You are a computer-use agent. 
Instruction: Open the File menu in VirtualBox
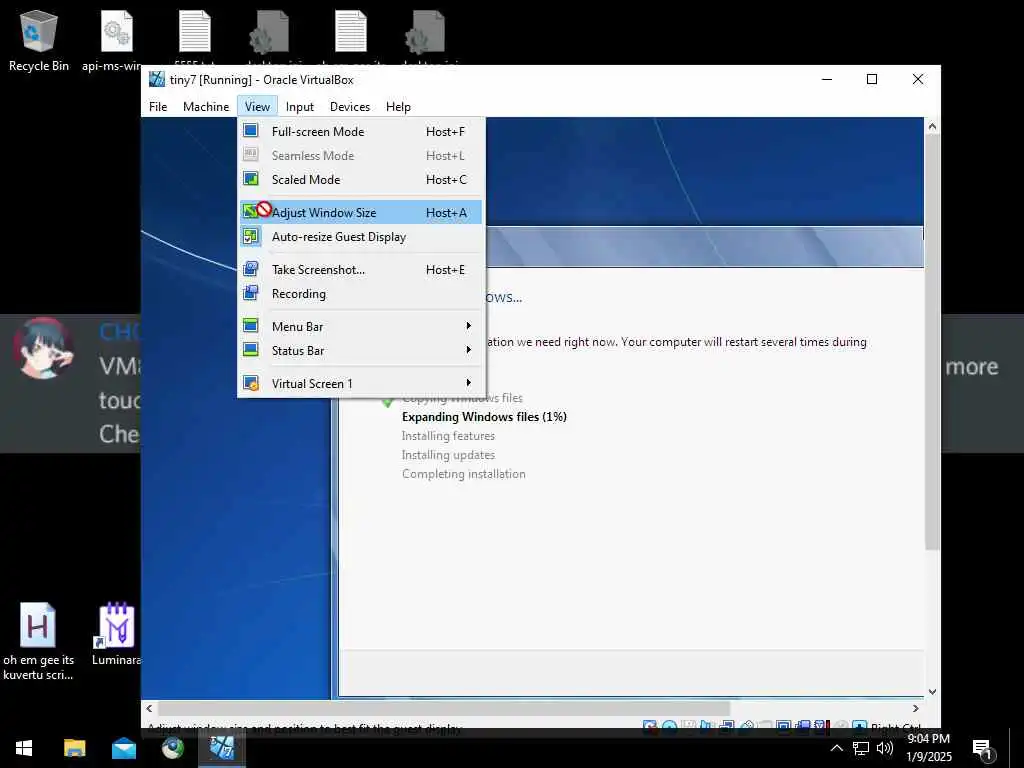point(158,106)
